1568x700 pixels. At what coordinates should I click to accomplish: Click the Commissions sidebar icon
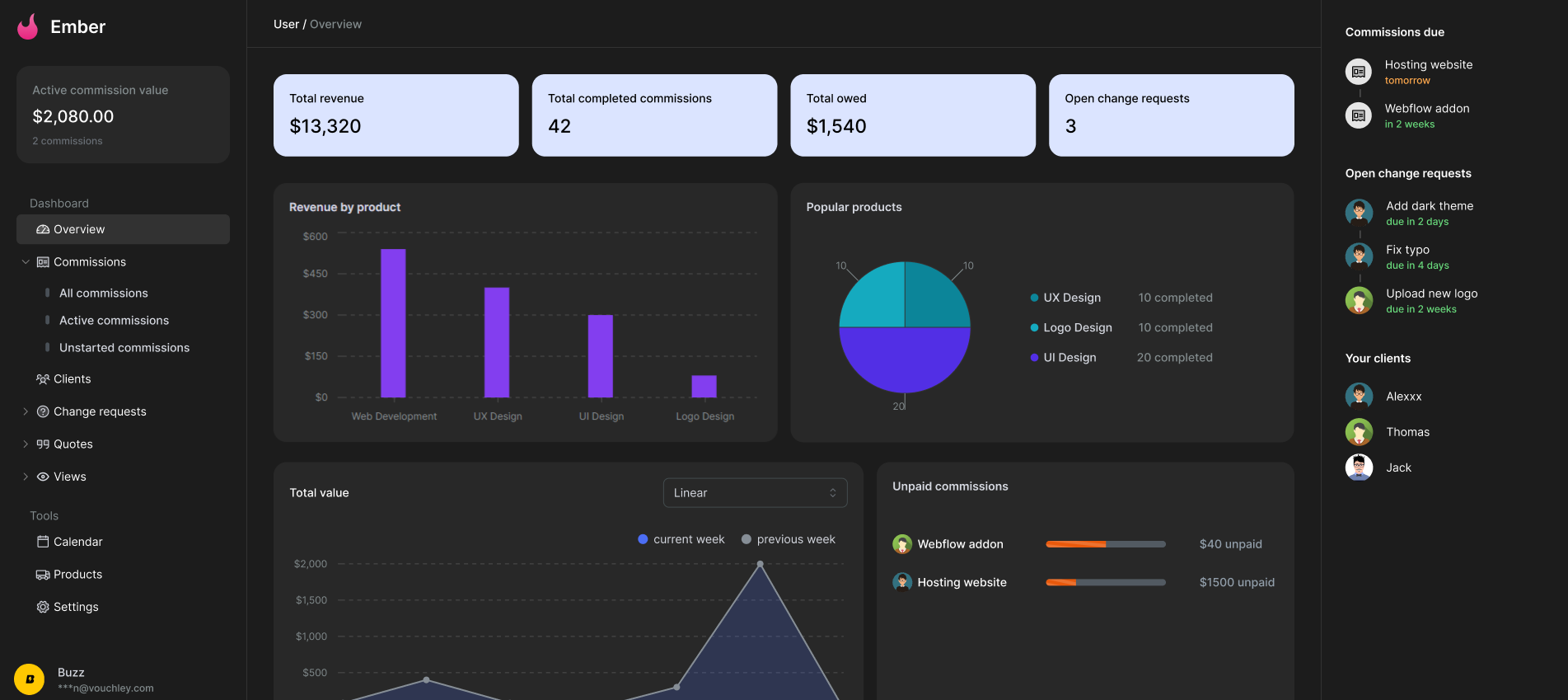point(43,262)
